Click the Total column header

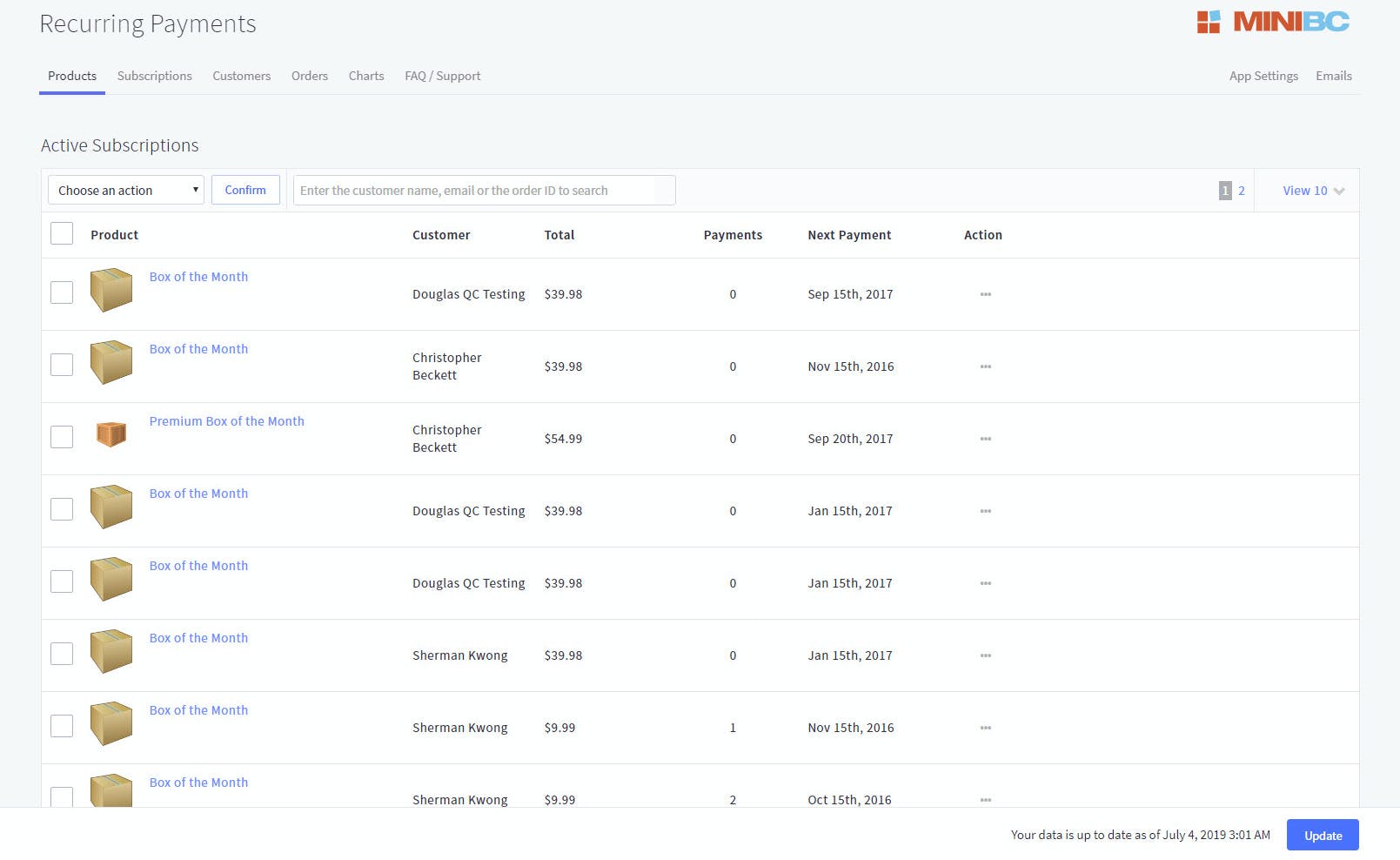(x=559, y=235)
